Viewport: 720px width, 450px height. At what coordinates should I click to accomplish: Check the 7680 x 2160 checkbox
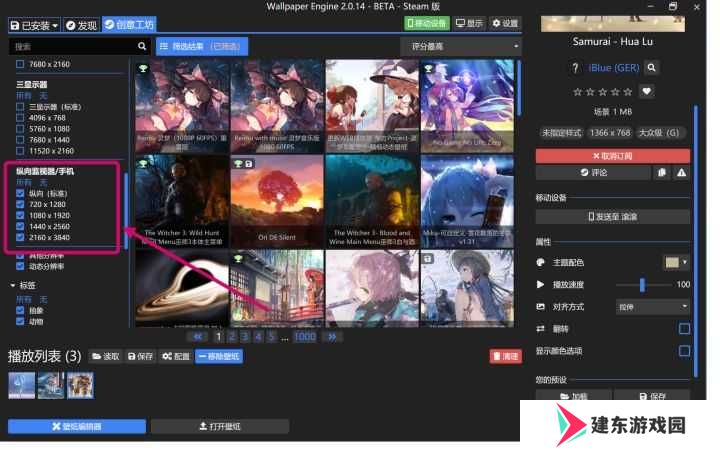(20, 64)
